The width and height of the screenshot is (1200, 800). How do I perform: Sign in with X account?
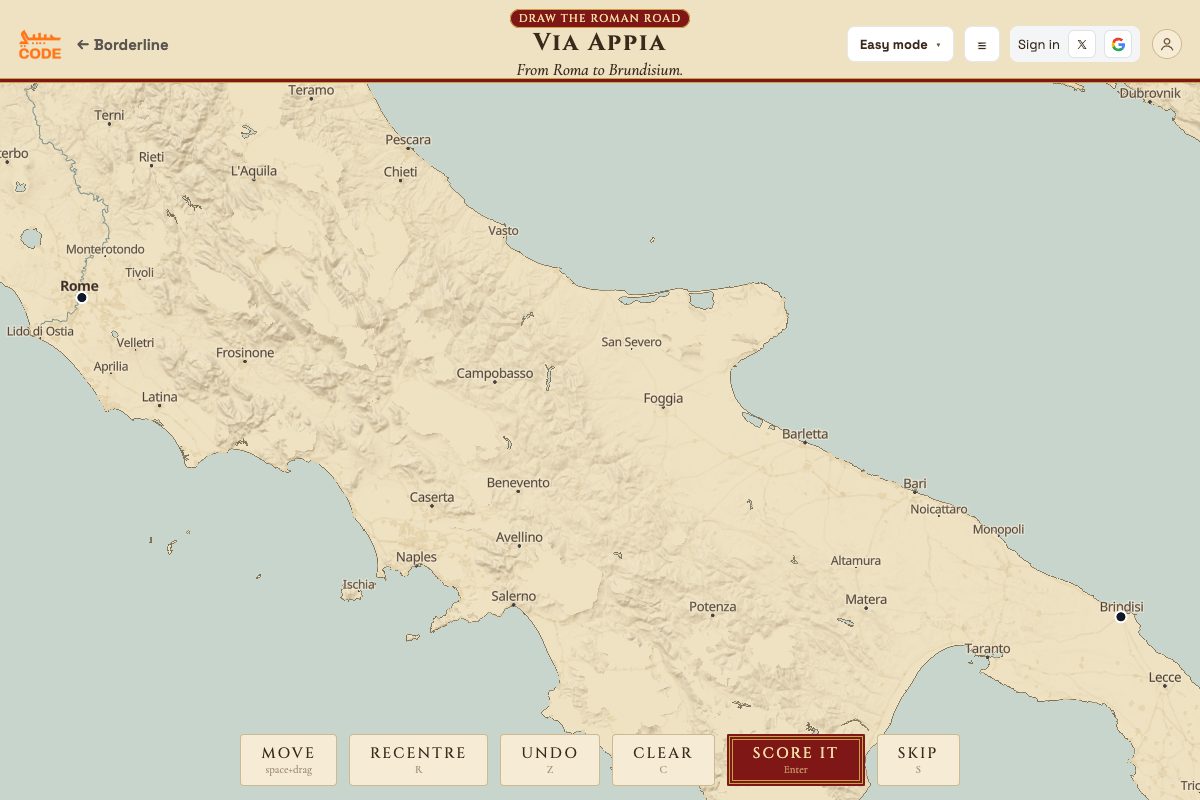[1082, 44]
